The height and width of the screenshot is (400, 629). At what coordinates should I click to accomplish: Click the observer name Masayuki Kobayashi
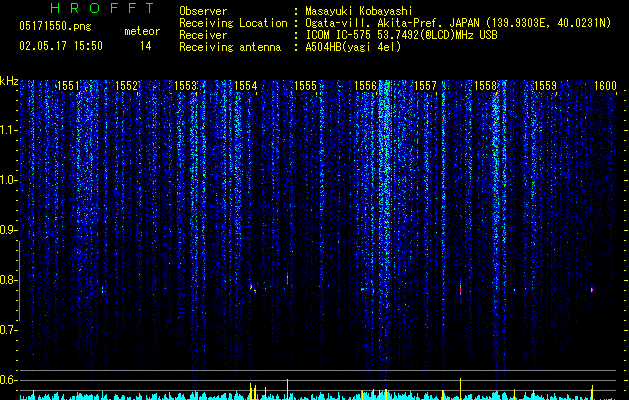coord(359,11)
